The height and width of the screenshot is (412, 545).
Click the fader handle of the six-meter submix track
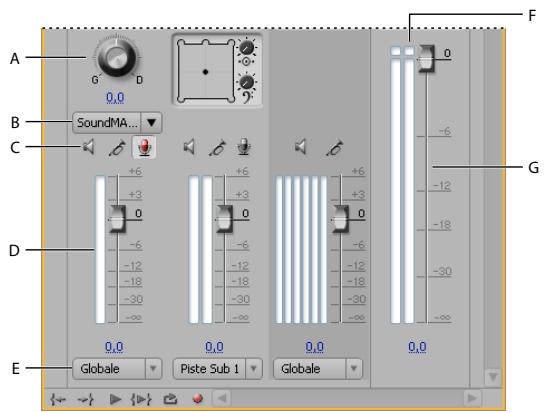coord(340,218)
